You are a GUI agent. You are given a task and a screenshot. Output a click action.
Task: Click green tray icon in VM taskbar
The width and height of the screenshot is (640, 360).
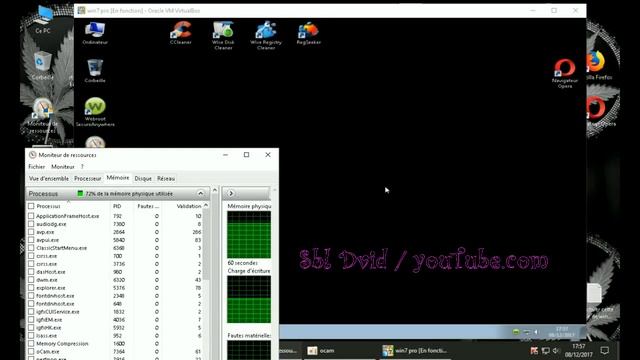click(516, 332)
